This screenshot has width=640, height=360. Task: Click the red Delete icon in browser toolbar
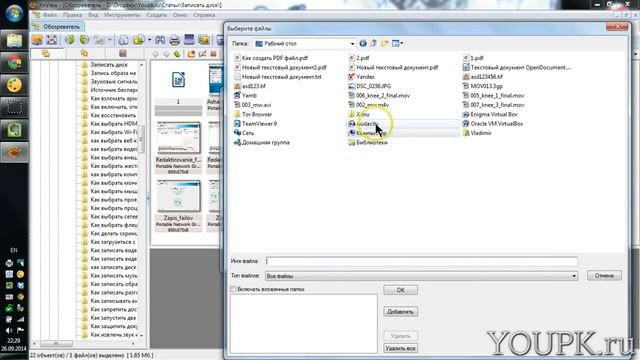pos(213,54)
